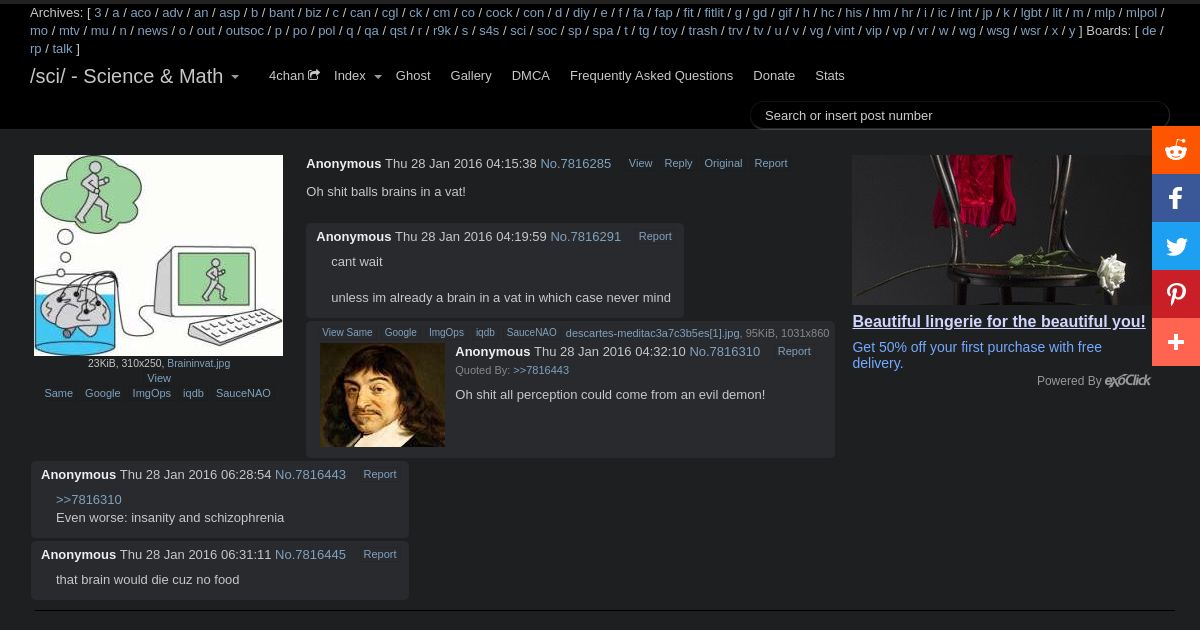Share thread on Reddit
The width and height of the screenshot is (1200, 630).
coord(1176,150)
